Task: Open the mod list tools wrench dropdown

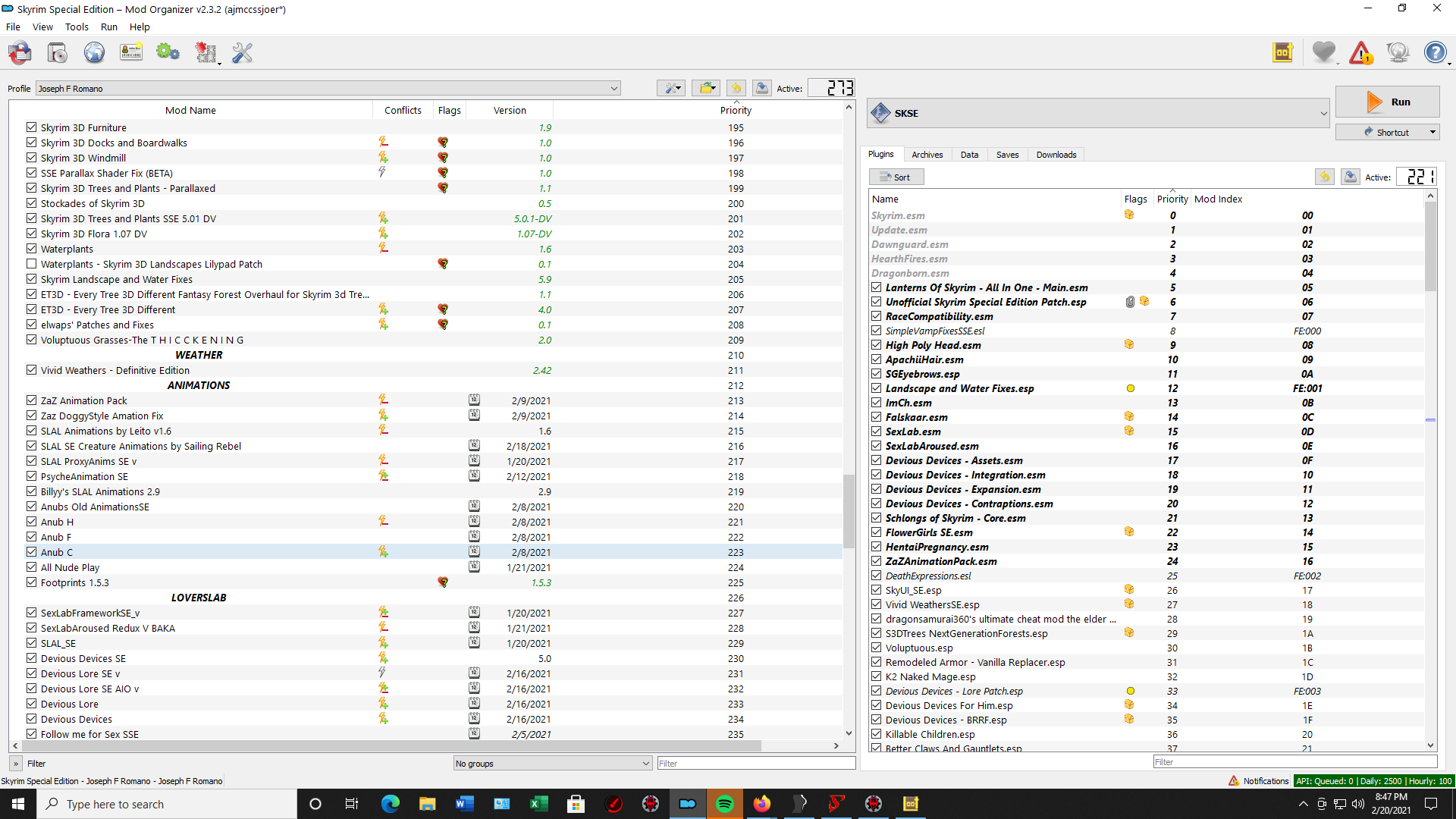Action: [x=671, y=88]
